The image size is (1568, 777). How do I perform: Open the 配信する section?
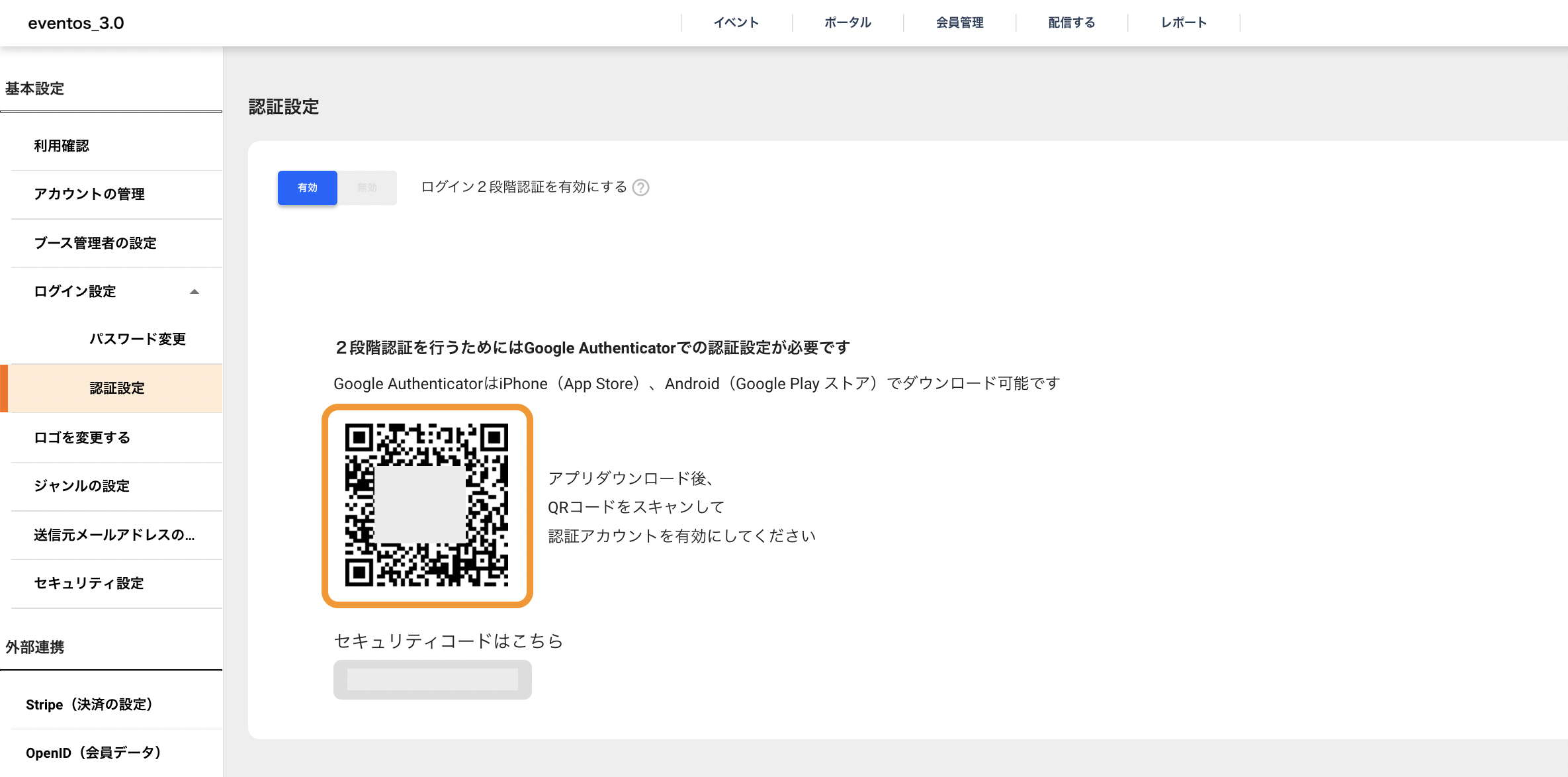point(1071,22)
